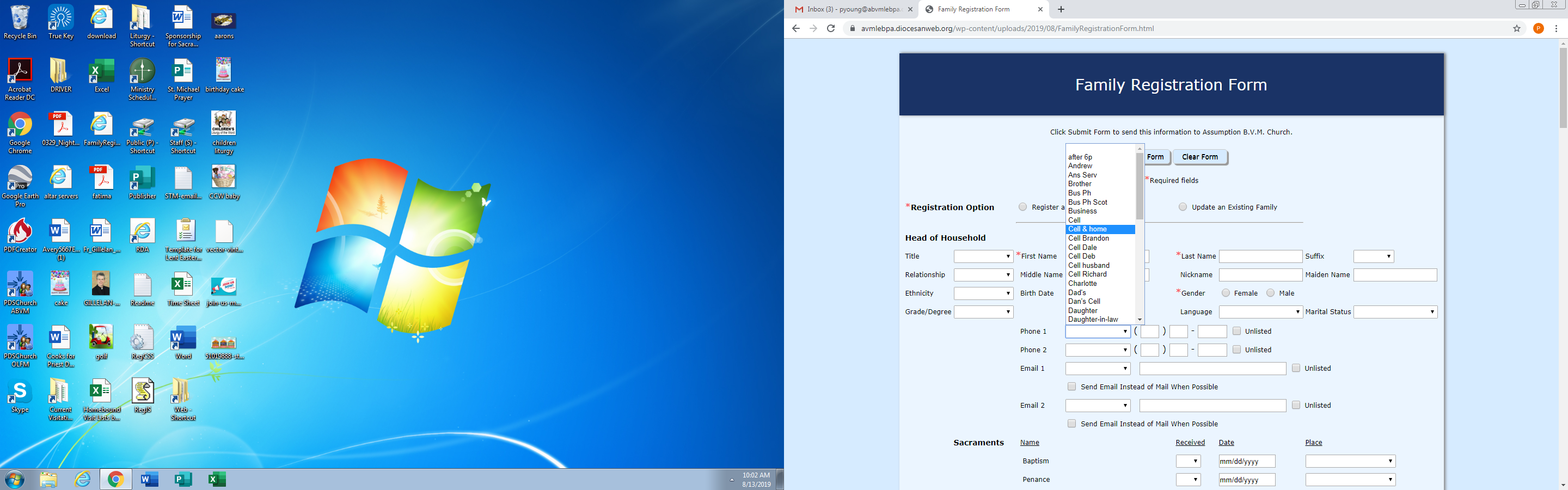Check Unlisted box for Phone 1
The width and height of the screenshot is (1568, 490).
1237,331
